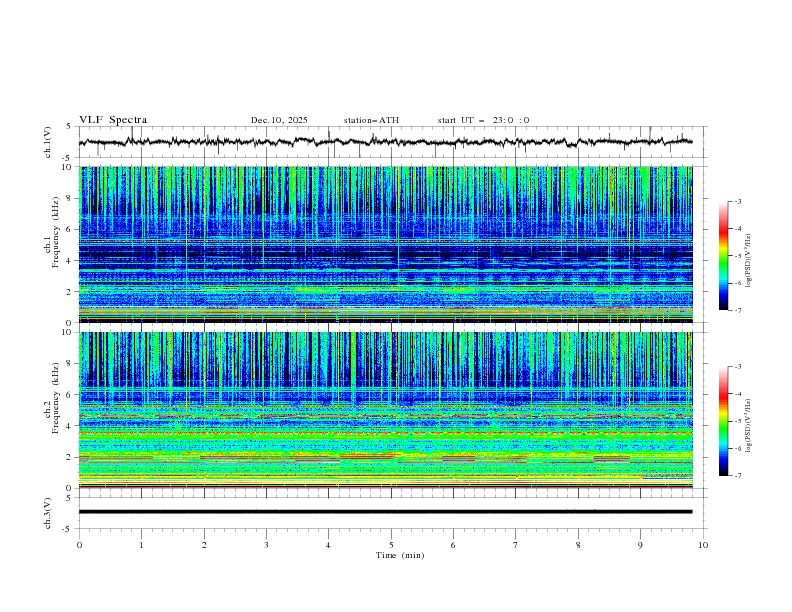The height and width of the screenshot is (612, 792).
Task: Click the ch.1 spectrogram panel
Action: tap(385, 244)
